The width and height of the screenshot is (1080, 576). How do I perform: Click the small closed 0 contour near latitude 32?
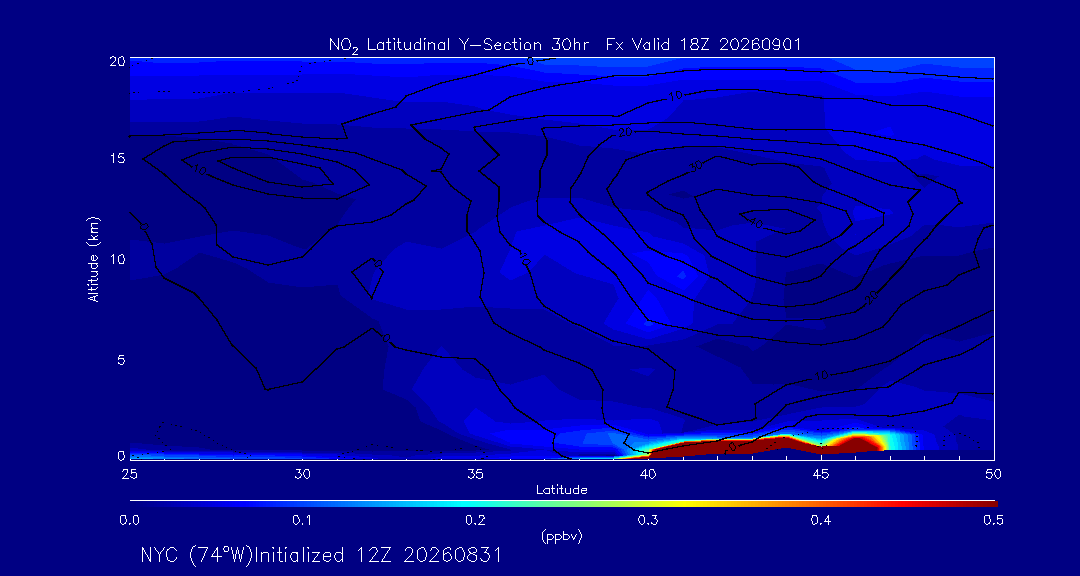pyautogui.click(x=368, y=278)
